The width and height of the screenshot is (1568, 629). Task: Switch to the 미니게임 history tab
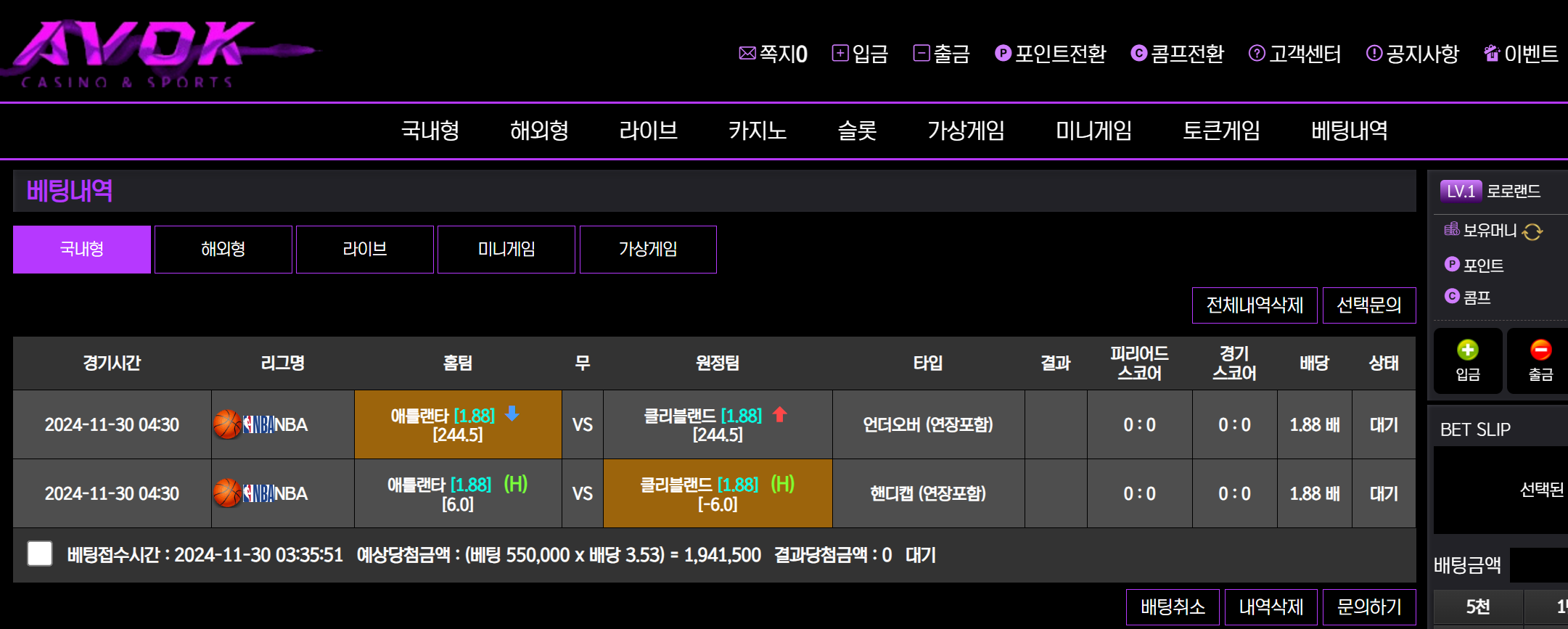coord(506,250)
